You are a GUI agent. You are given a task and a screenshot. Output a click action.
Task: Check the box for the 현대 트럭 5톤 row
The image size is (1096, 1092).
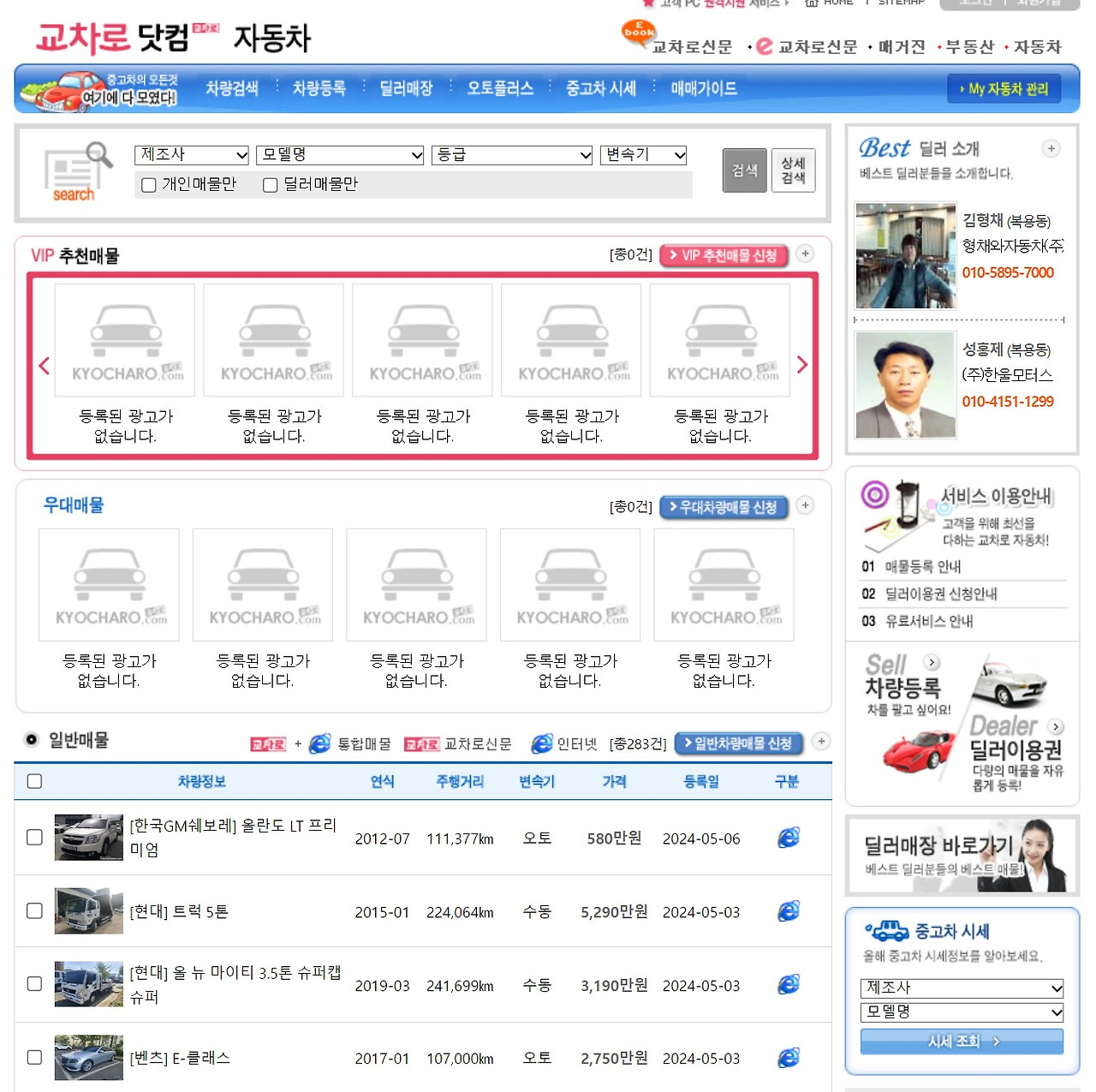tap(34, 910)
